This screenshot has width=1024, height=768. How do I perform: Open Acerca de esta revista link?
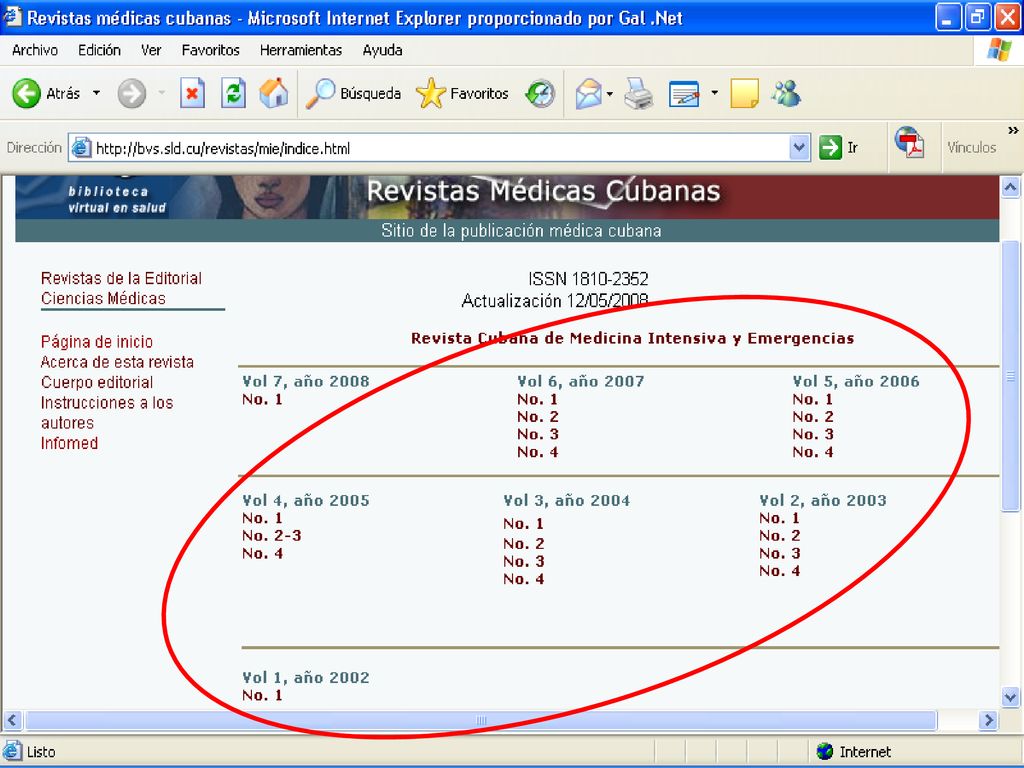pyautogui.click(x=118, y=362)
